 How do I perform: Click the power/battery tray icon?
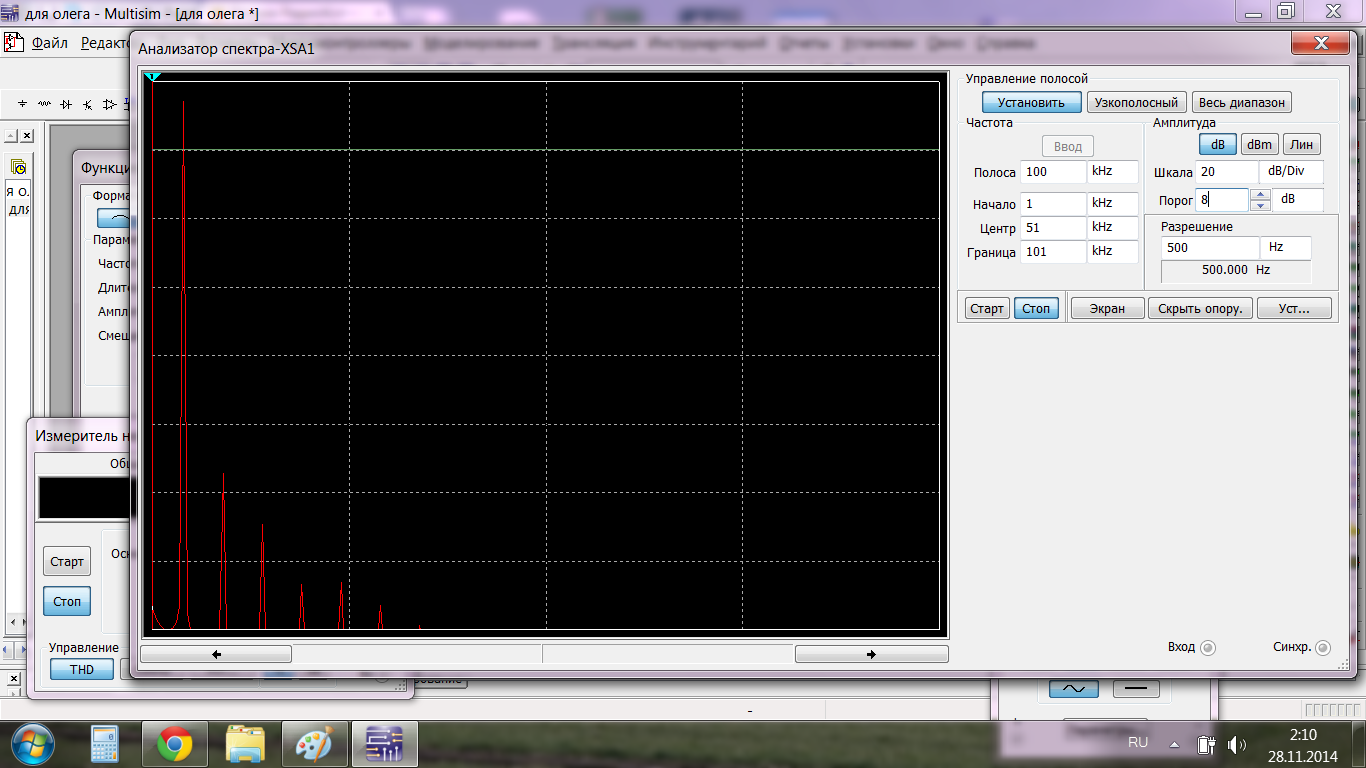point(1206,744)
